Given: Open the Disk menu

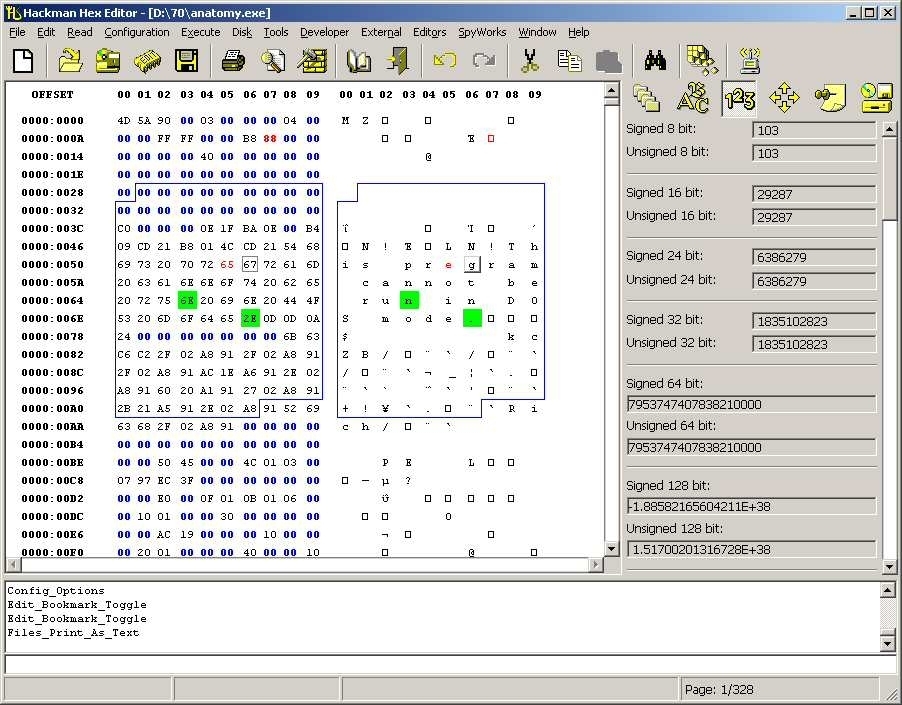Looking at the screenshot, I should tap(242, 32).
